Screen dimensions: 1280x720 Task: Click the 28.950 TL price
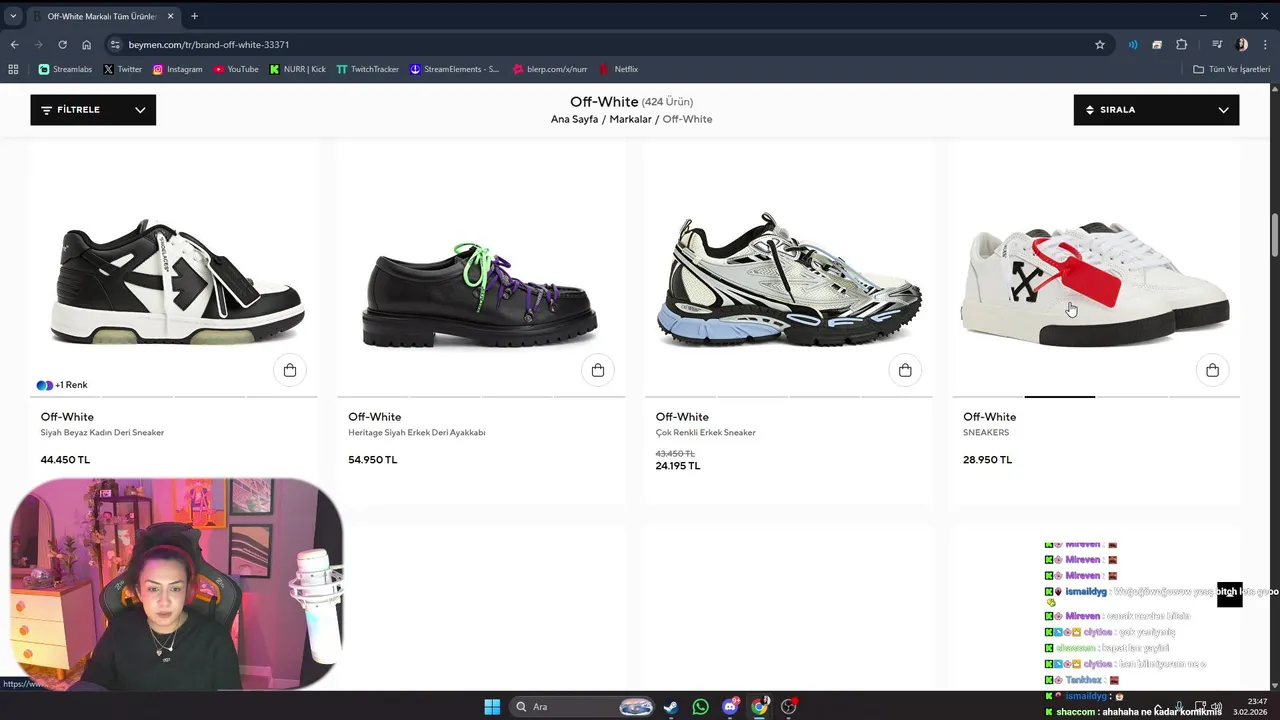(x=988, y=460)
